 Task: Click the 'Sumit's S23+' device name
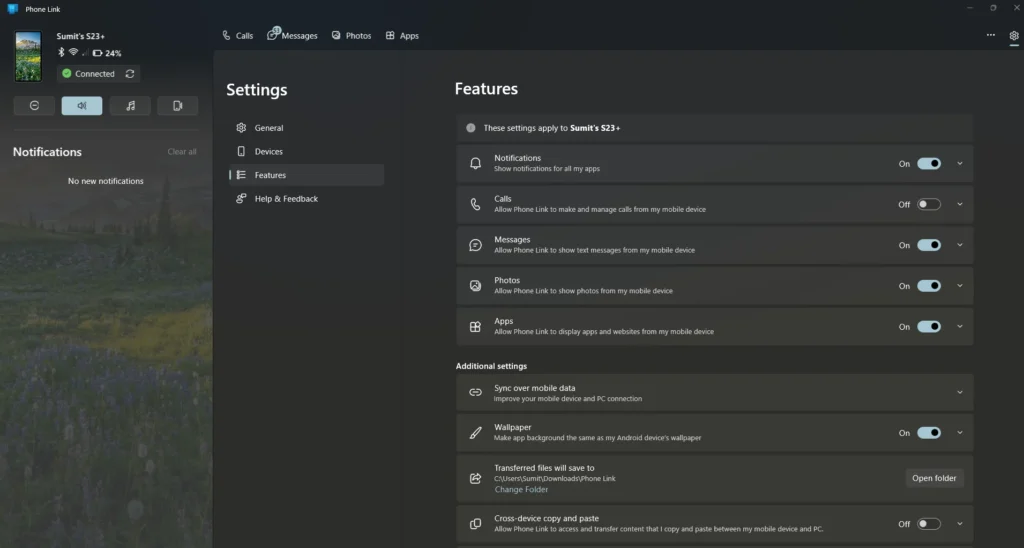pyautogui.click(x=80, y=37)
